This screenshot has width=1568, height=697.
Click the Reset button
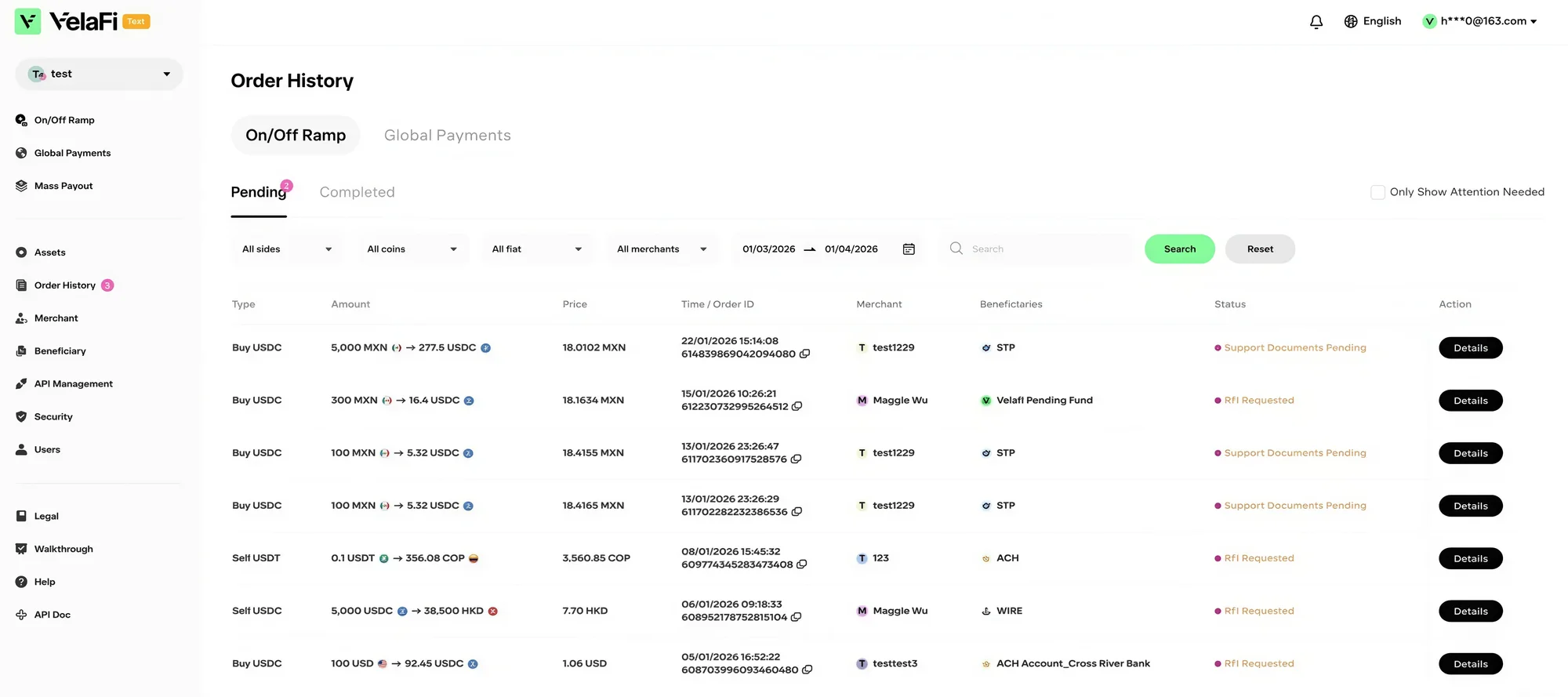point(1260,249)
